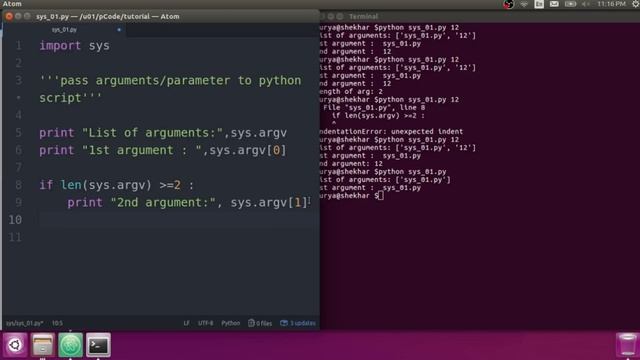Screen dimensions: 640x360
Task: Click the keyboard input language indicator
Action: (539, 4)
